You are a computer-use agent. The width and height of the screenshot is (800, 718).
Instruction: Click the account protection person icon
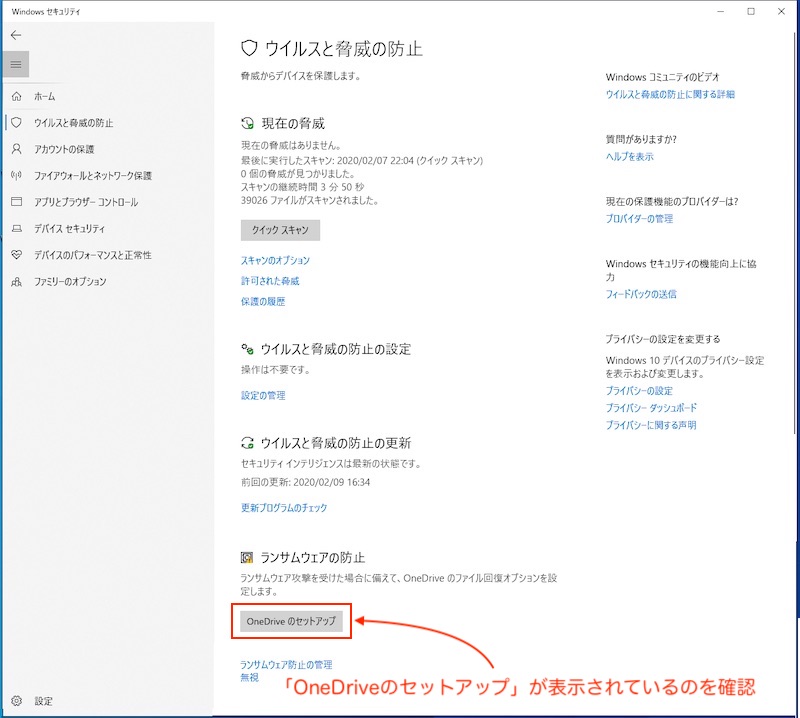pyautogui.click(x=17, y=149)
